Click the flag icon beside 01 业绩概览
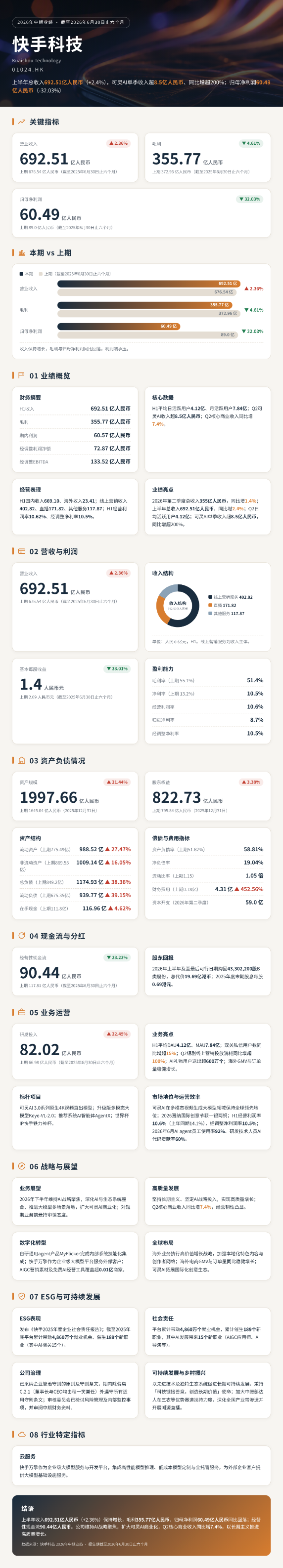 pyautogui.click(x=22, y=375)
